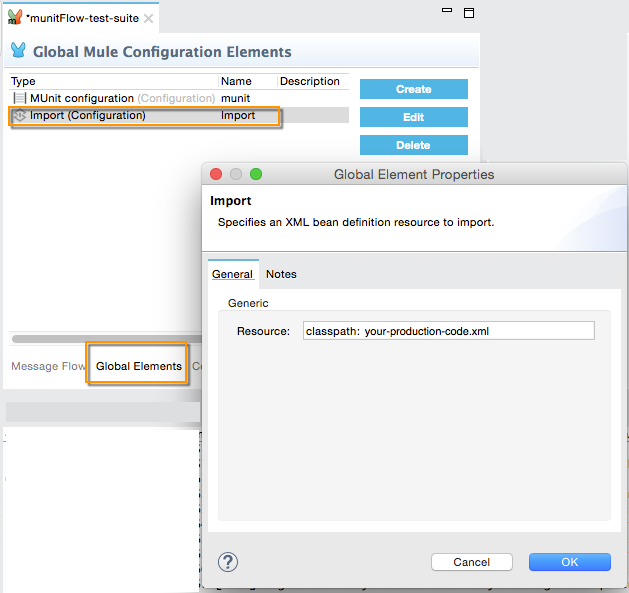This screenshot has width=629, height=593.
Task: Click OK to confirm the import
Action: [570, 562]
